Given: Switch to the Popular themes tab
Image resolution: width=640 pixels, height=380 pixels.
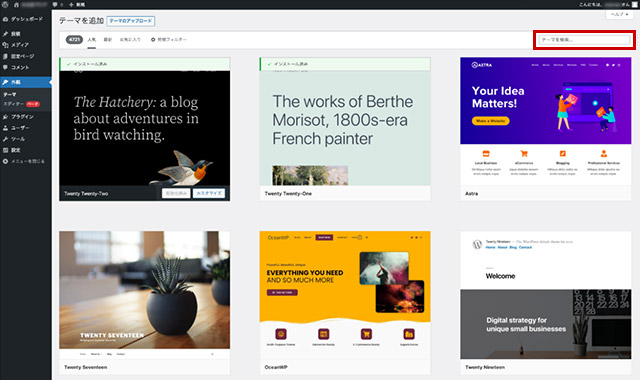Looking at the screenshot, I should [x=91, y=40].
